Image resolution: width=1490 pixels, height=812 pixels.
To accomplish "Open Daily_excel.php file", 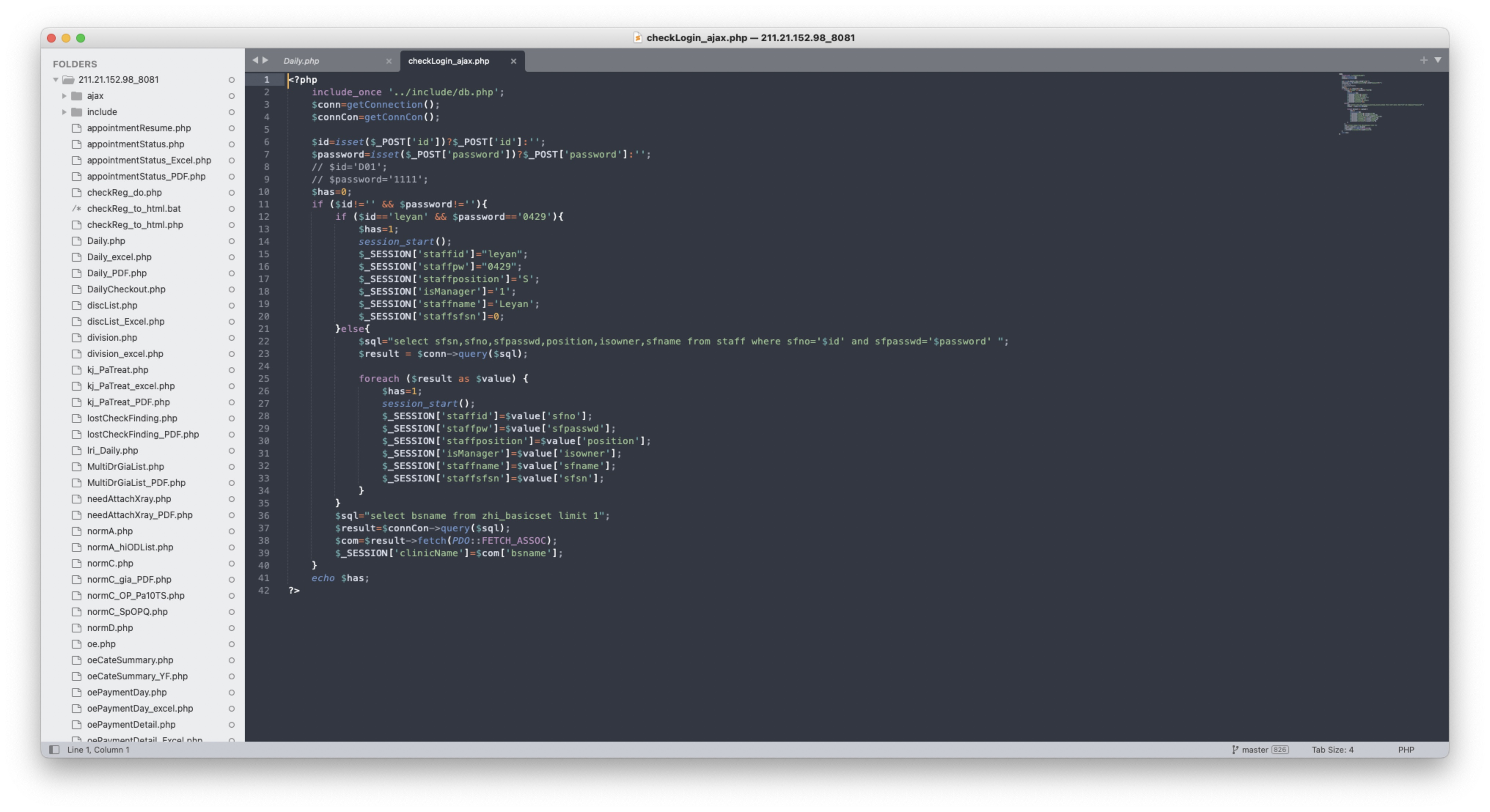I will [119, 257].
